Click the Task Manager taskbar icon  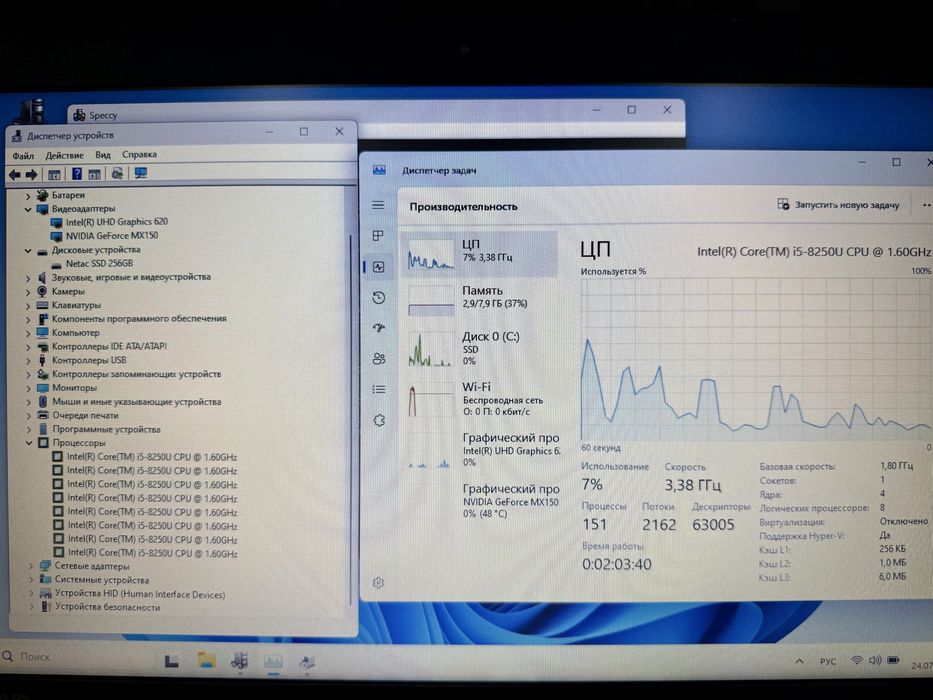click(x=273, y=661)
